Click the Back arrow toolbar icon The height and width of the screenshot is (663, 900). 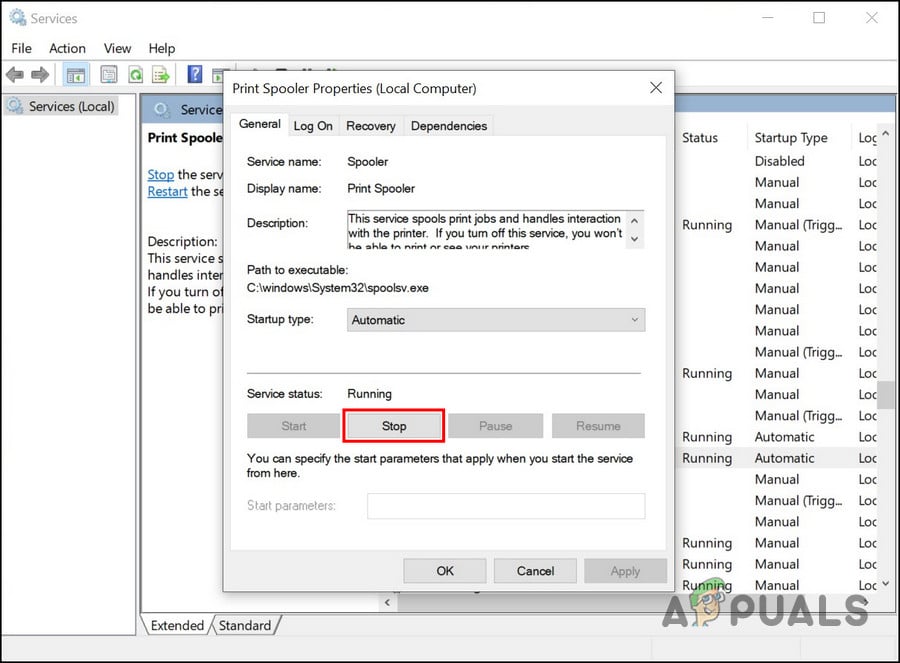click(x=15, y=75)
